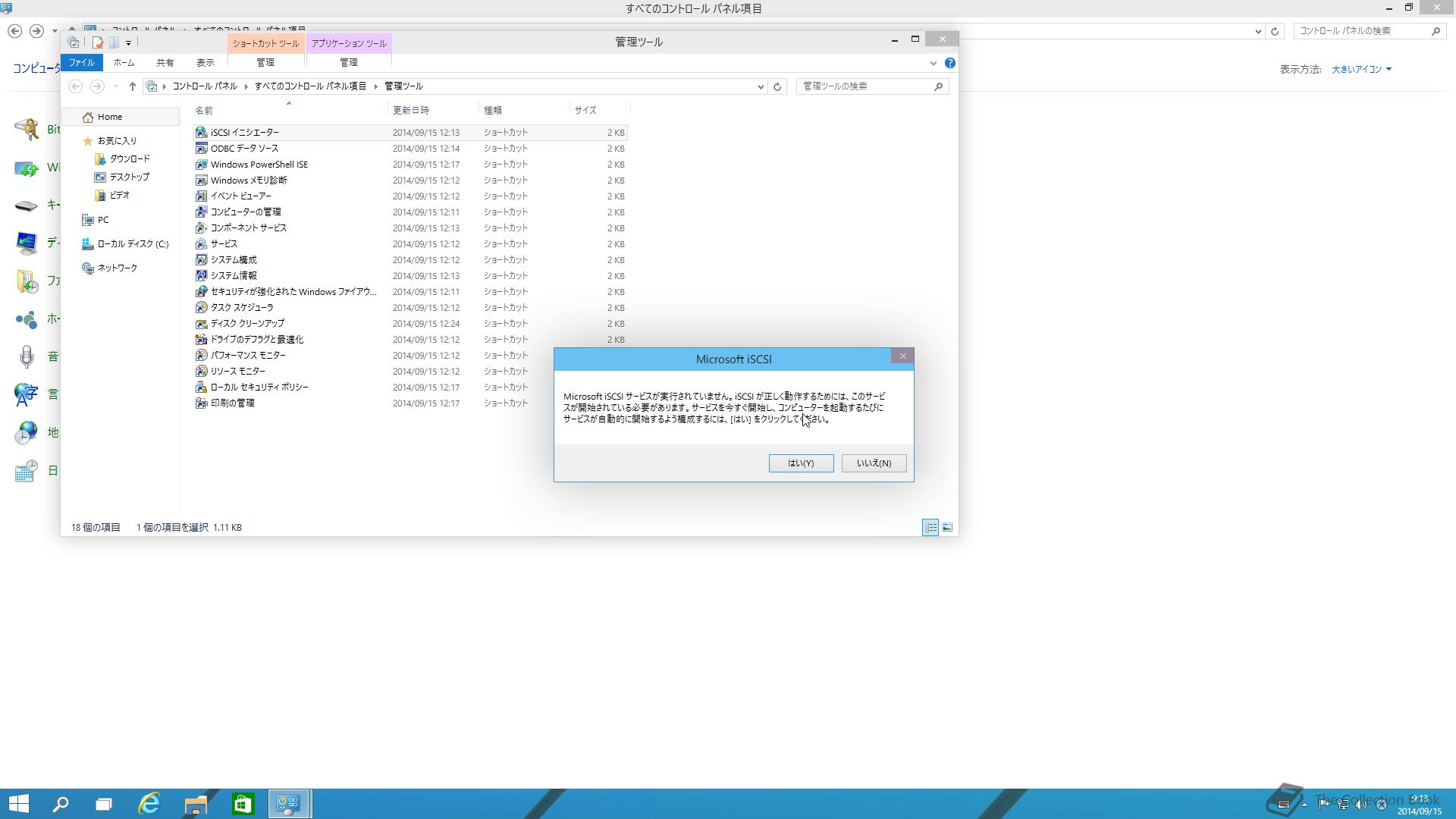Click いいえ(N) in the Microsoft iSCSI dialog
Image resolution: width=1456 pixels, height=819 pixels.
coord(874,463)
